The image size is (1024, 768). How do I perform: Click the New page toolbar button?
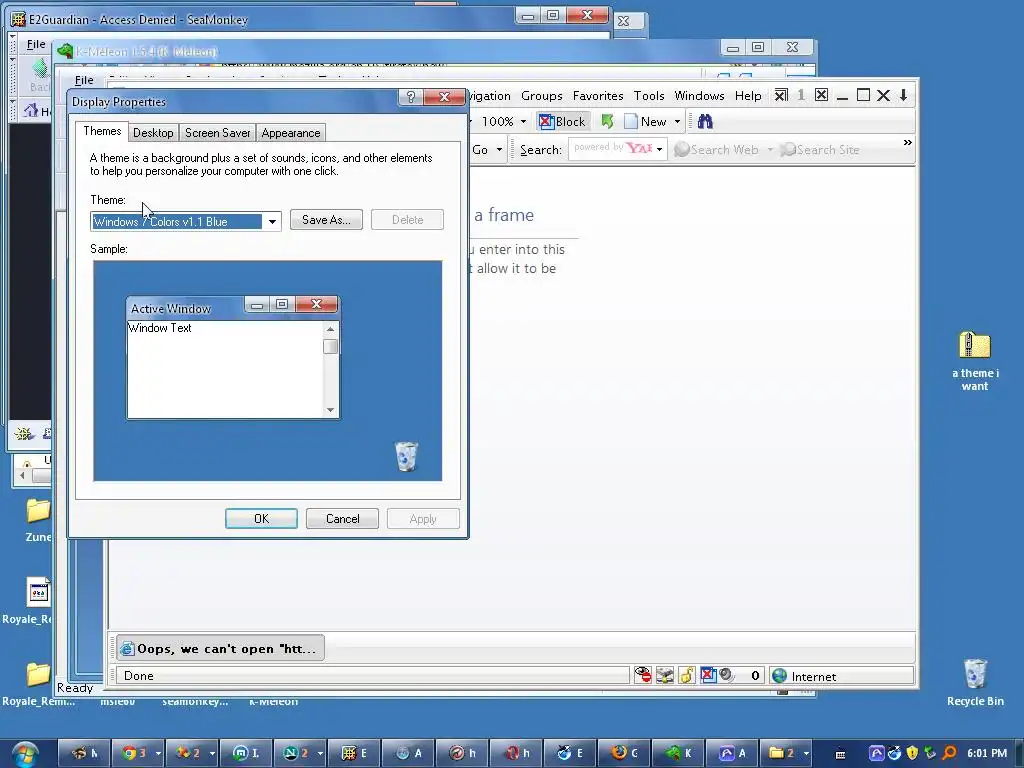(645, 121)
